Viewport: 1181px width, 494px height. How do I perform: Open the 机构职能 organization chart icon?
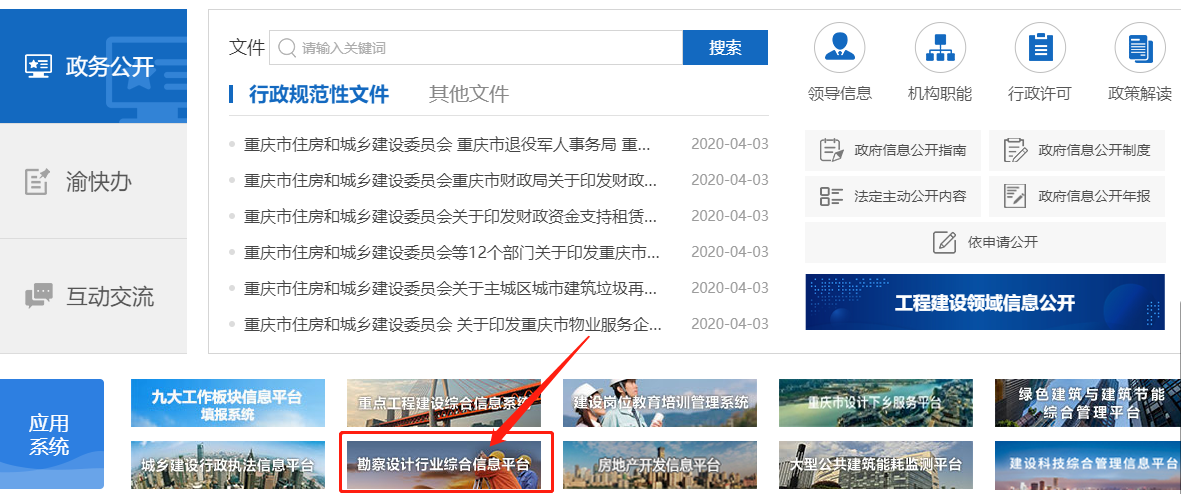point(939,48)
